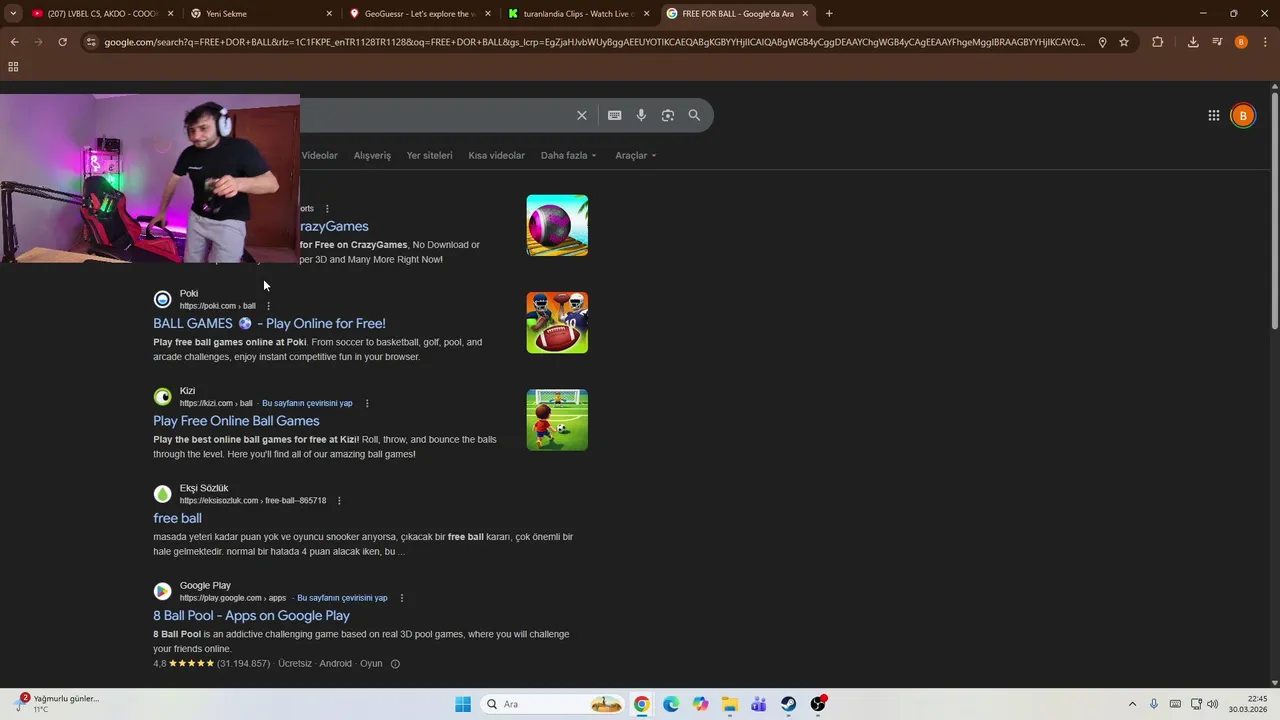This screenshot has height=720, width=1280.
Task: Open the Chrome three-dot menu
Action: click(1266, 42)
